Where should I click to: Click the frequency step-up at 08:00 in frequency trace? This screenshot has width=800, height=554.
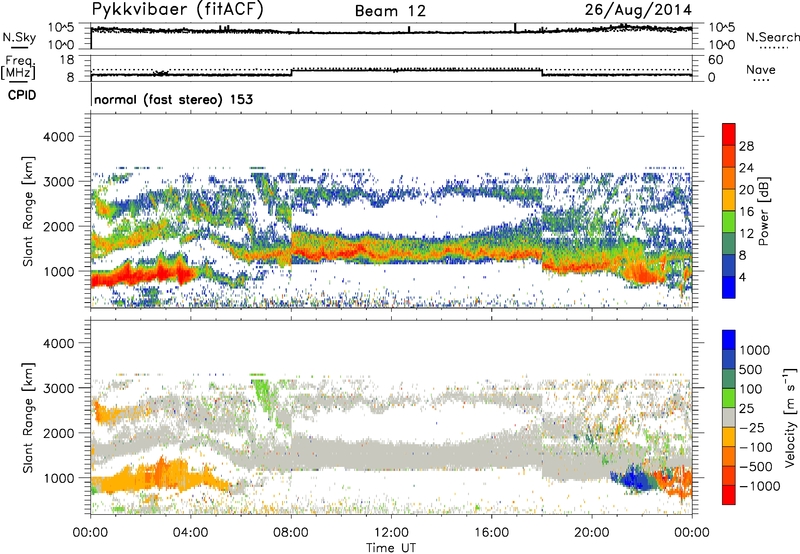pyautogui.click(x=291, y=72)
